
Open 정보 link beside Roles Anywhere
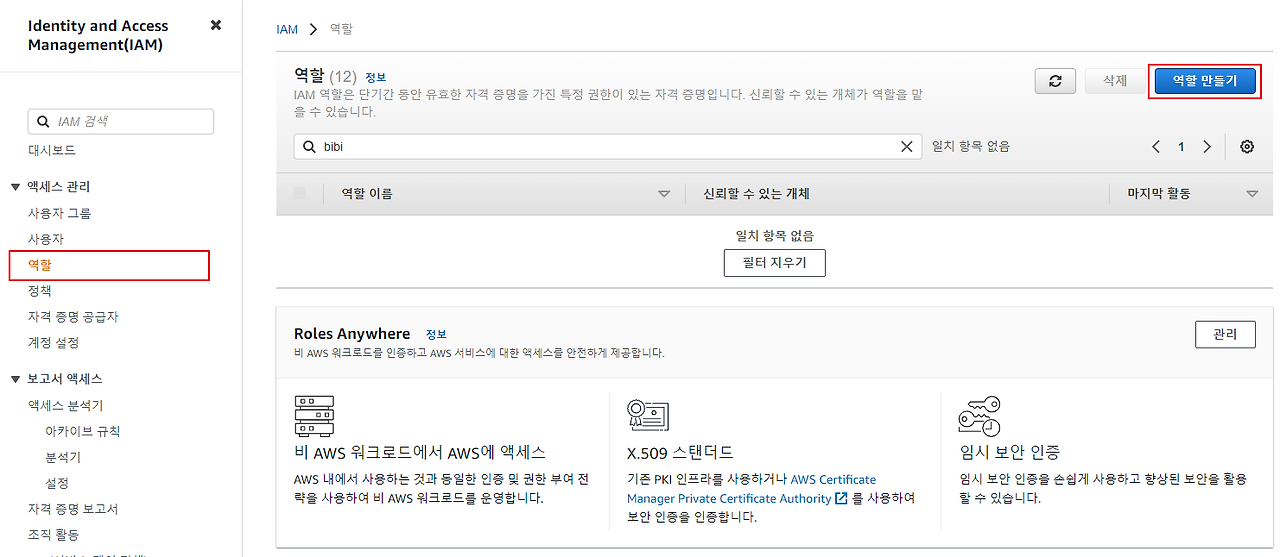tap(436, 334)
